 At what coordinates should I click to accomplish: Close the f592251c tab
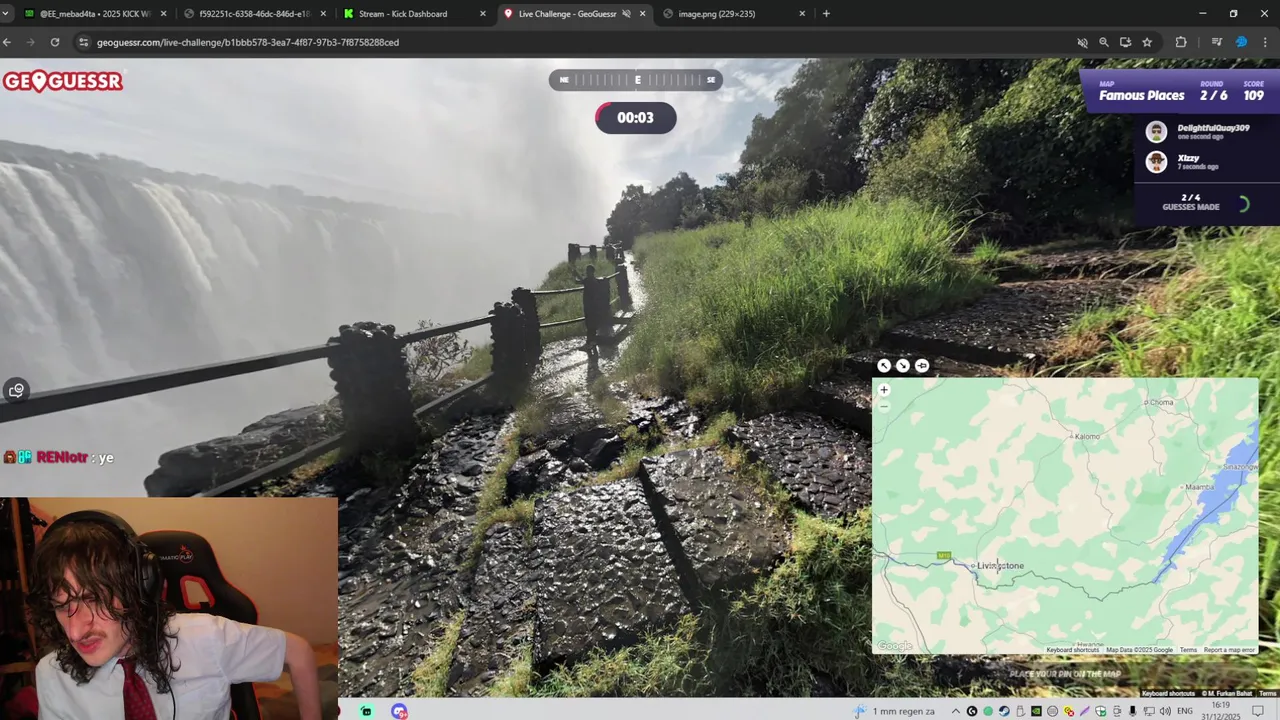pyautogui.click(x=323, y=14)
